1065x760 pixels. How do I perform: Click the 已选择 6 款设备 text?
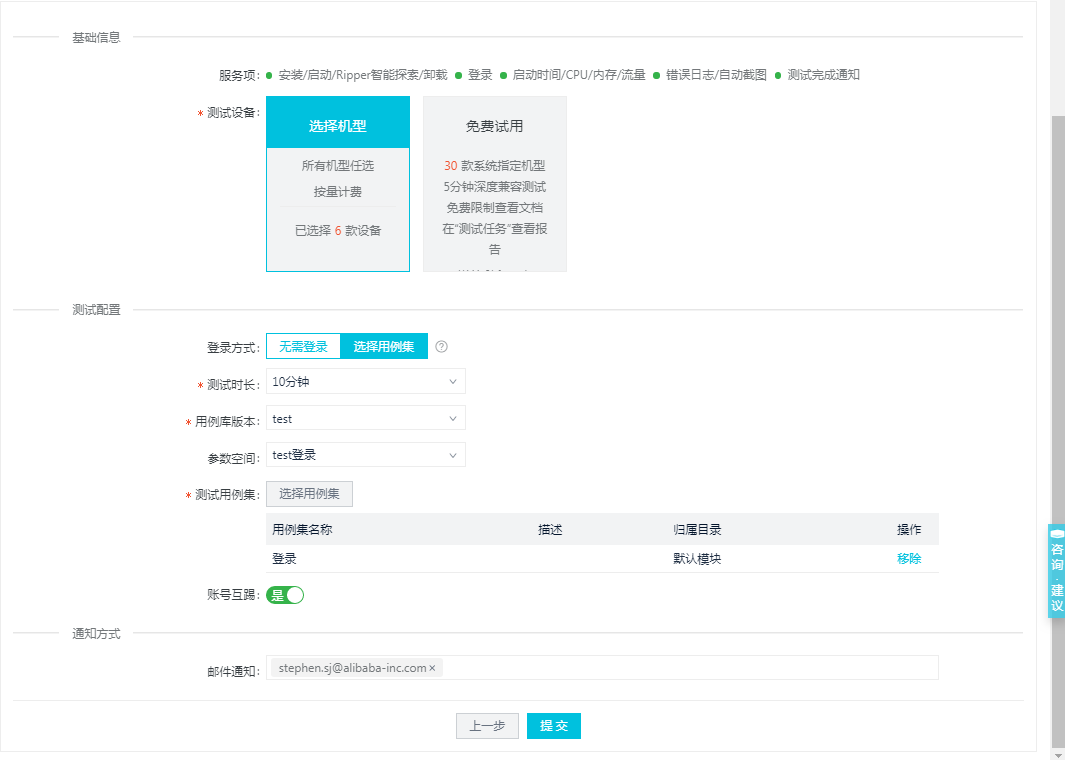coord(337,230)
